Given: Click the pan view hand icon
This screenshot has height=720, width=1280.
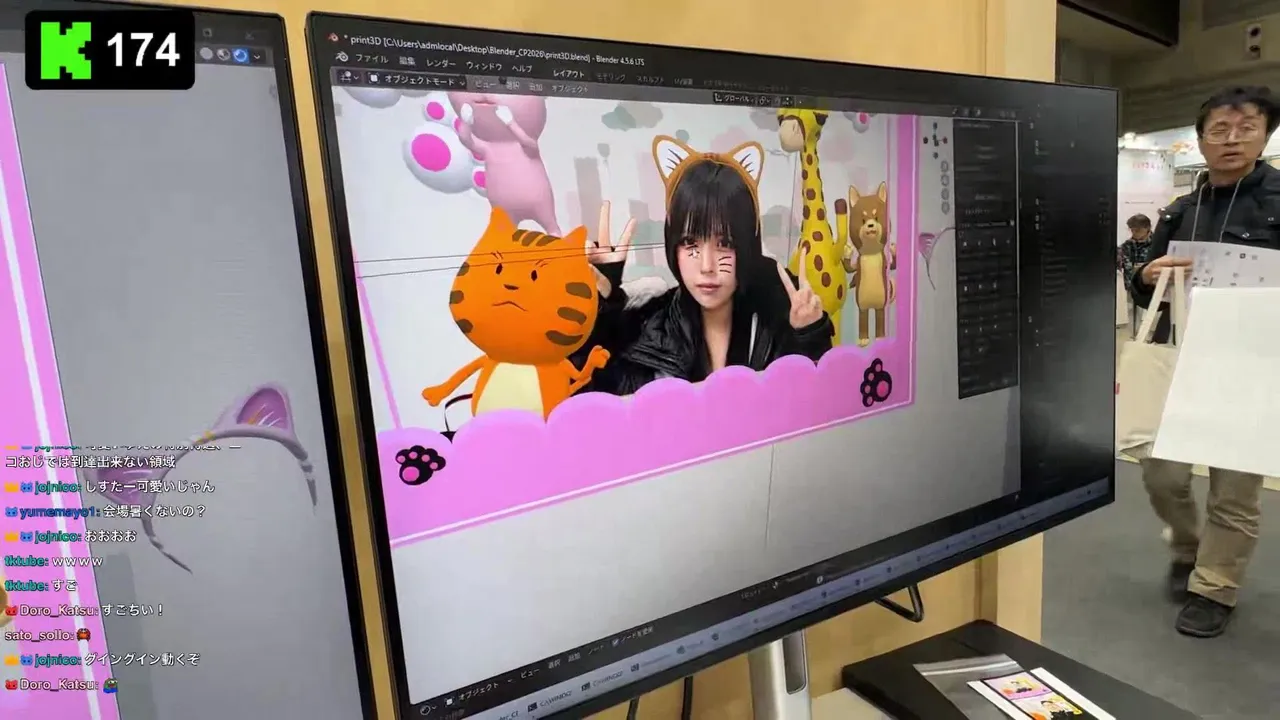Looking at the screenshot, I should [944, 180].
